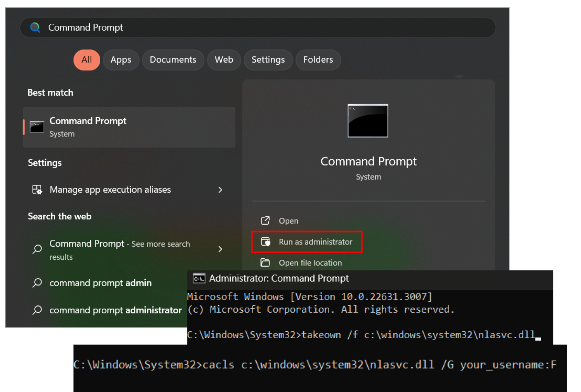Click the Administrator Command Prompt window icon
581x392 pixels.
point(199,278)
